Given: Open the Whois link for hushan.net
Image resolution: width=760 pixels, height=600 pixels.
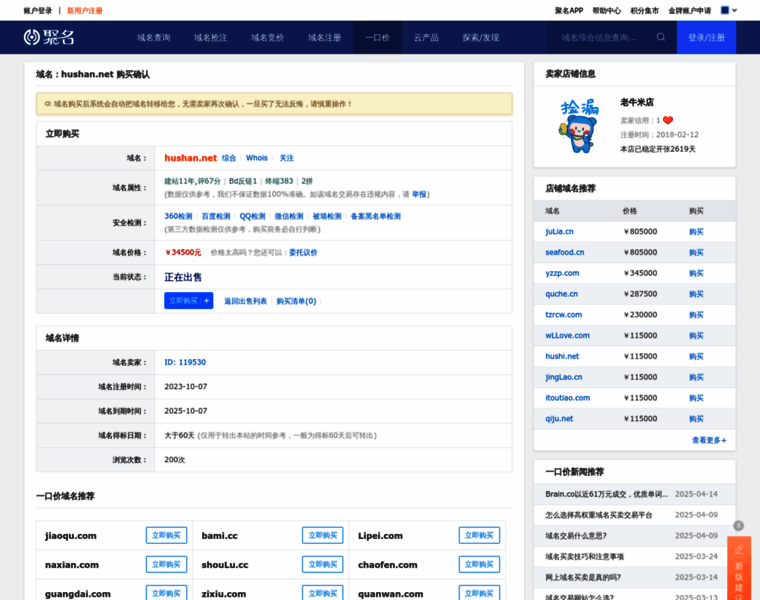Looking at the screenshot, I should pos(257,158).
